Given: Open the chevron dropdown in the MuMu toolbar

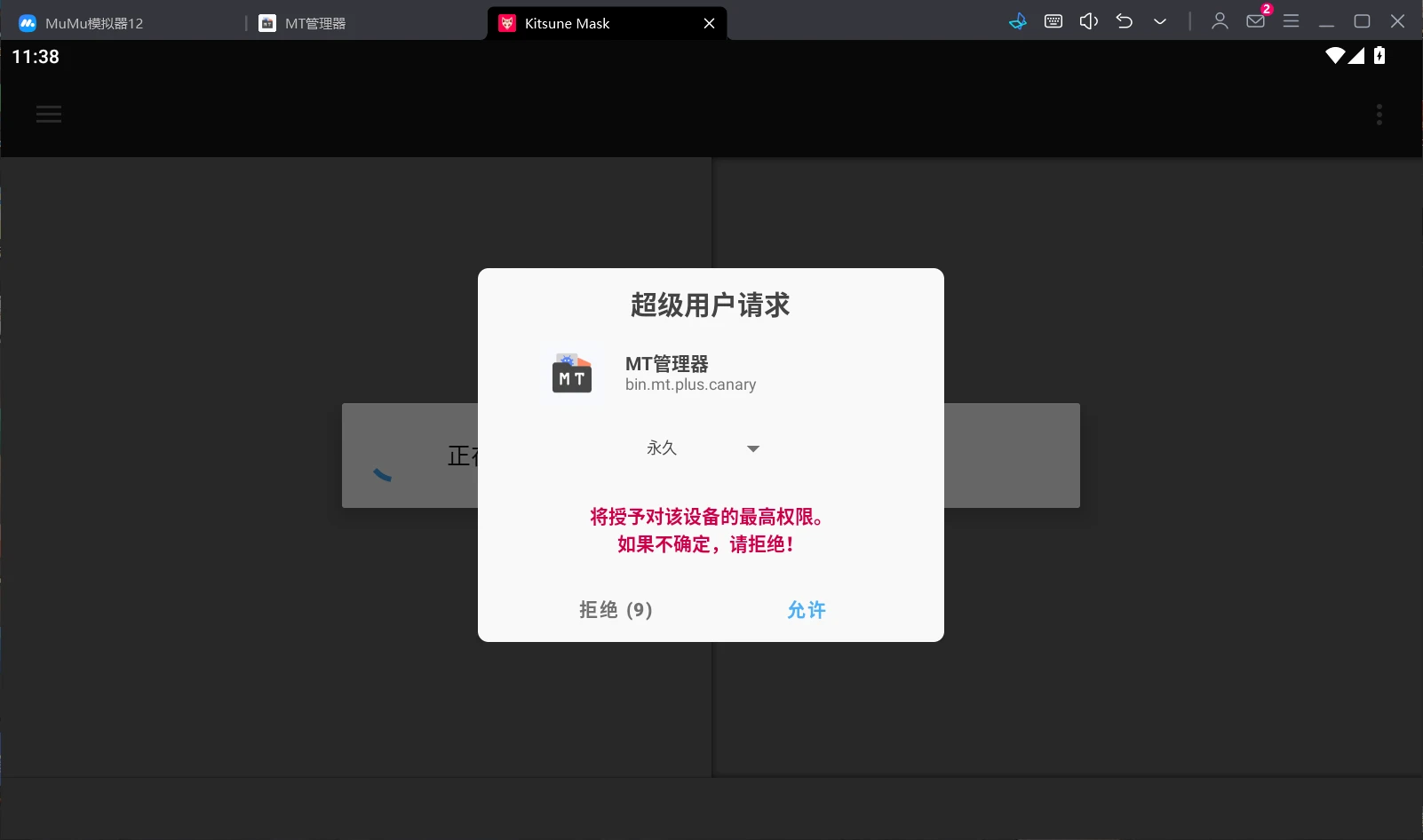Looking at the screenshot, I should [1159, 20].
